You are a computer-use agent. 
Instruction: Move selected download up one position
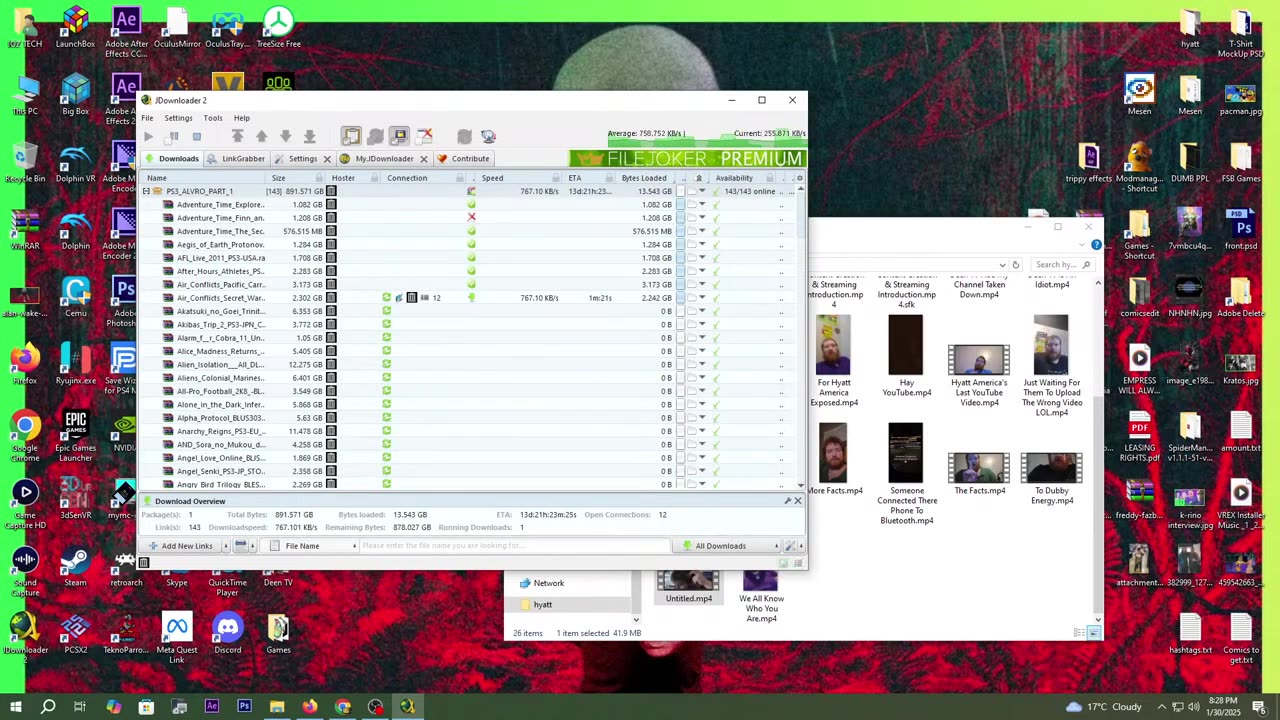click(x=261, y=136)
